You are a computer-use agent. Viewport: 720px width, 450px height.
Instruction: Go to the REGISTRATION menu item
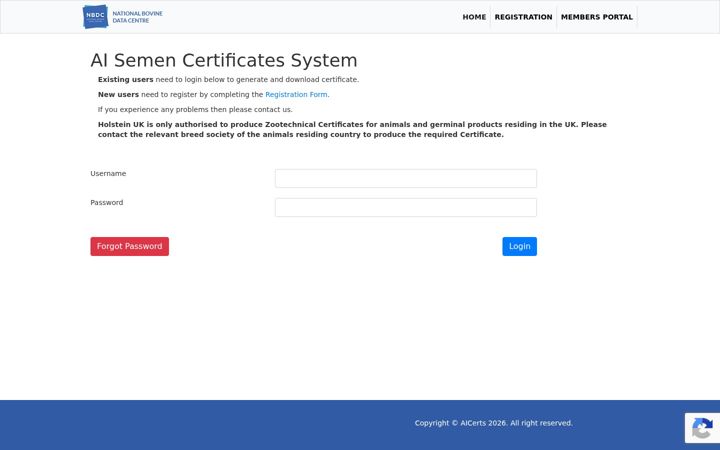(x=523, y=17)
